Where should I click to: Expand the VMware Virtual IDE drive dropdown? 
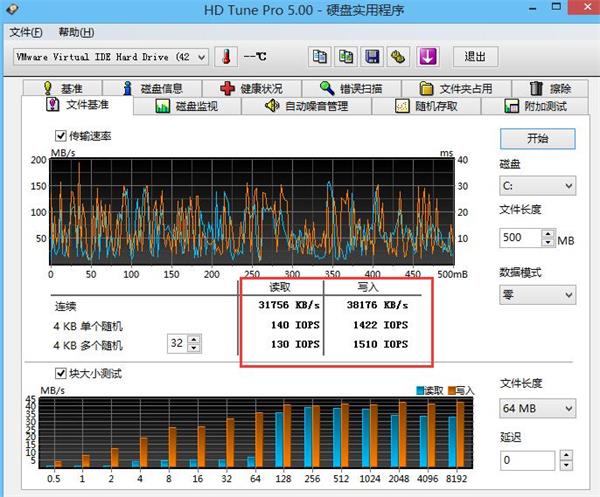coord(201,57)
